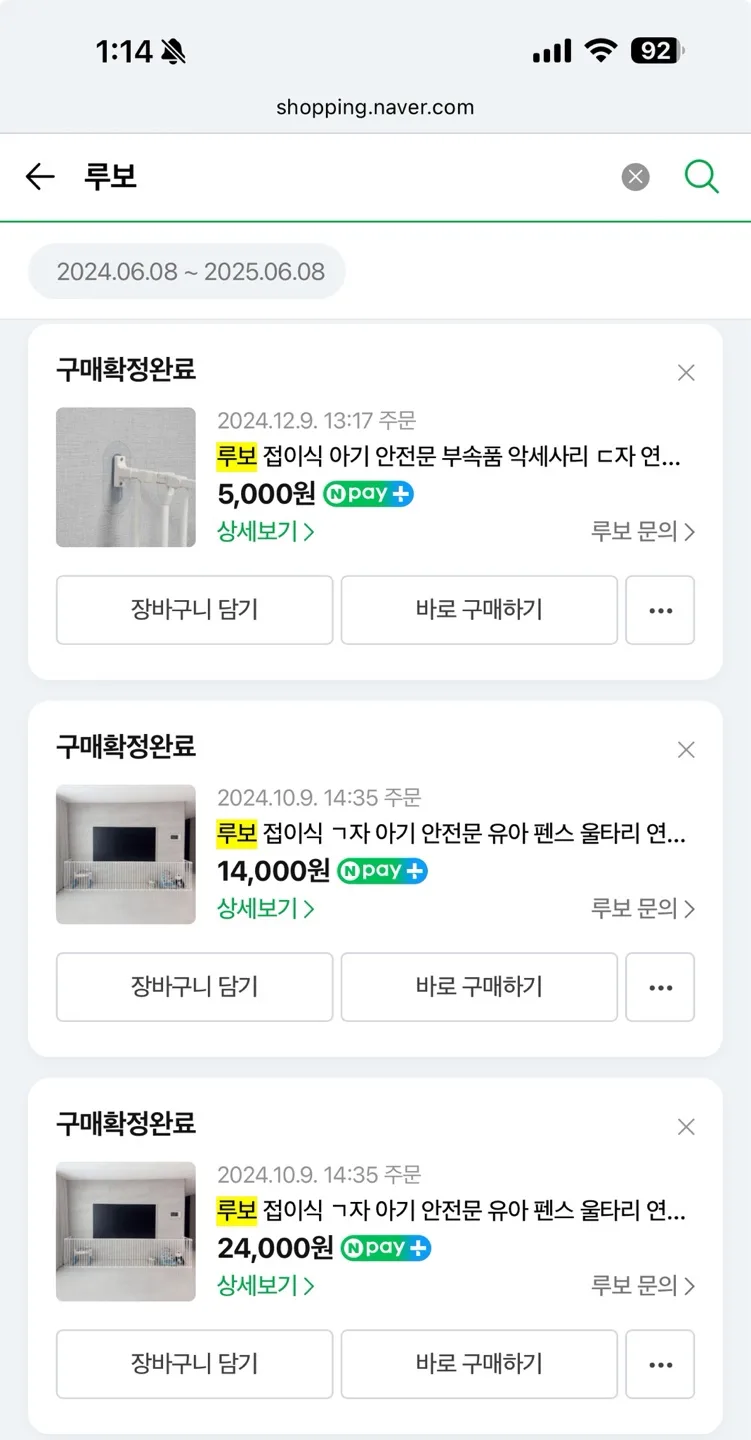This screenshot has width=751, height=1440.
Task: Dismiss the 14,000원 order card
Action: click(686, 750)
